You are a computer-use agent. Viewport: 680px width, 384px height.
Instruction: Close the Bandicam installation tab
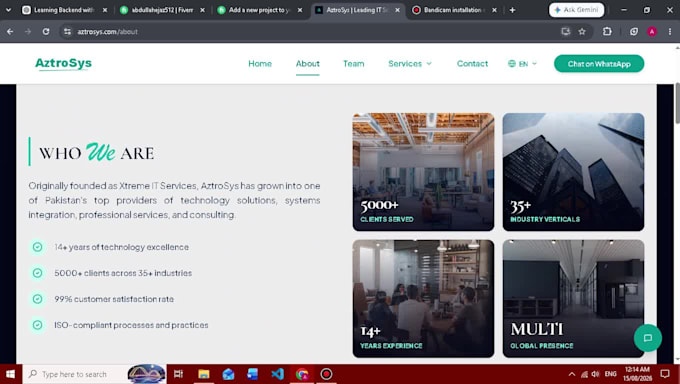click(494, 10)
